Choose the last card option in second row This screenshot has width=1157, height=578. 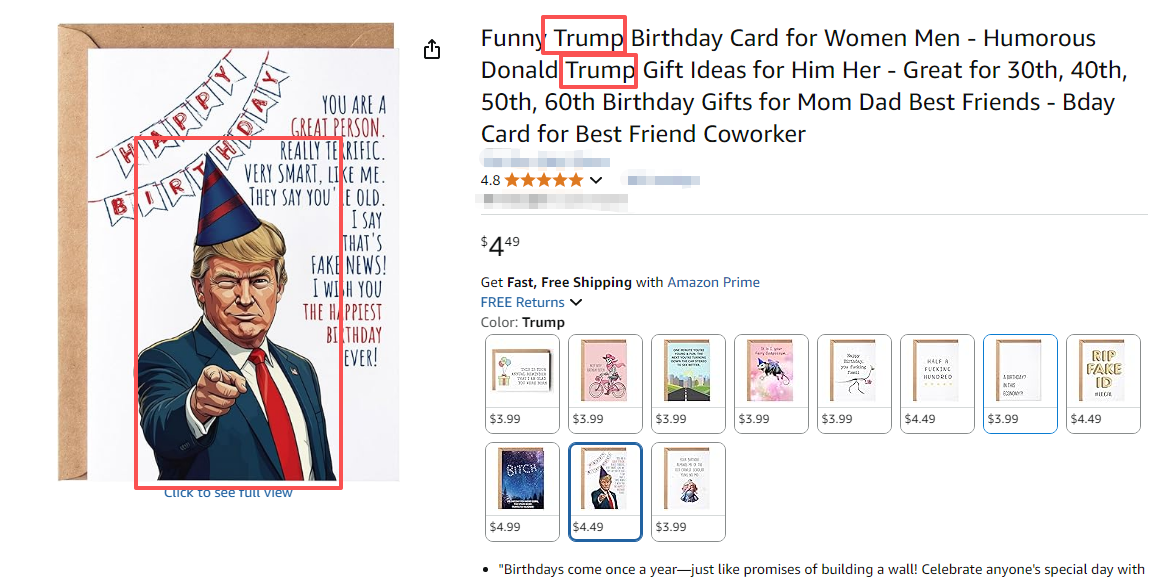click(688, 491)
